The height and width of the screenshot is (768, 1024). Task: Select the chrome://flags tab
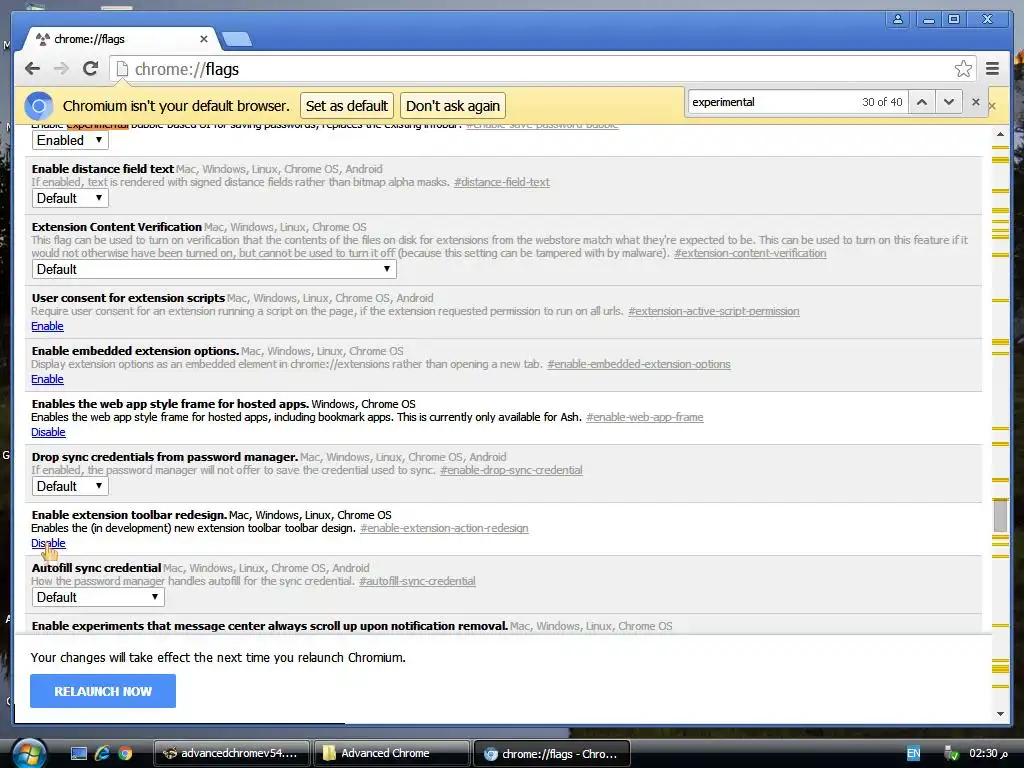pyautogui.click(x=121, y=39)
